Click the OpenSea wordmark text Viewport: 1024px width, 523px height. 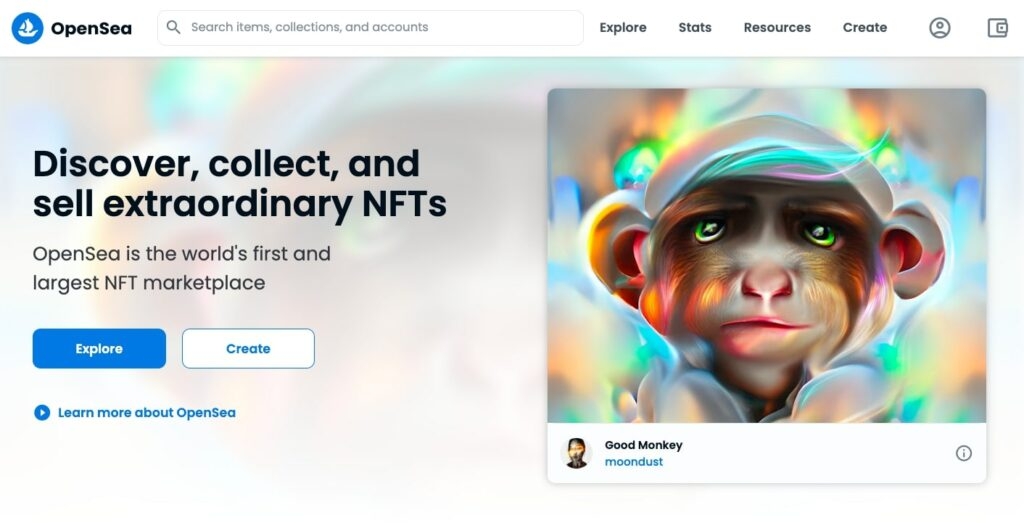click(91, 28)
